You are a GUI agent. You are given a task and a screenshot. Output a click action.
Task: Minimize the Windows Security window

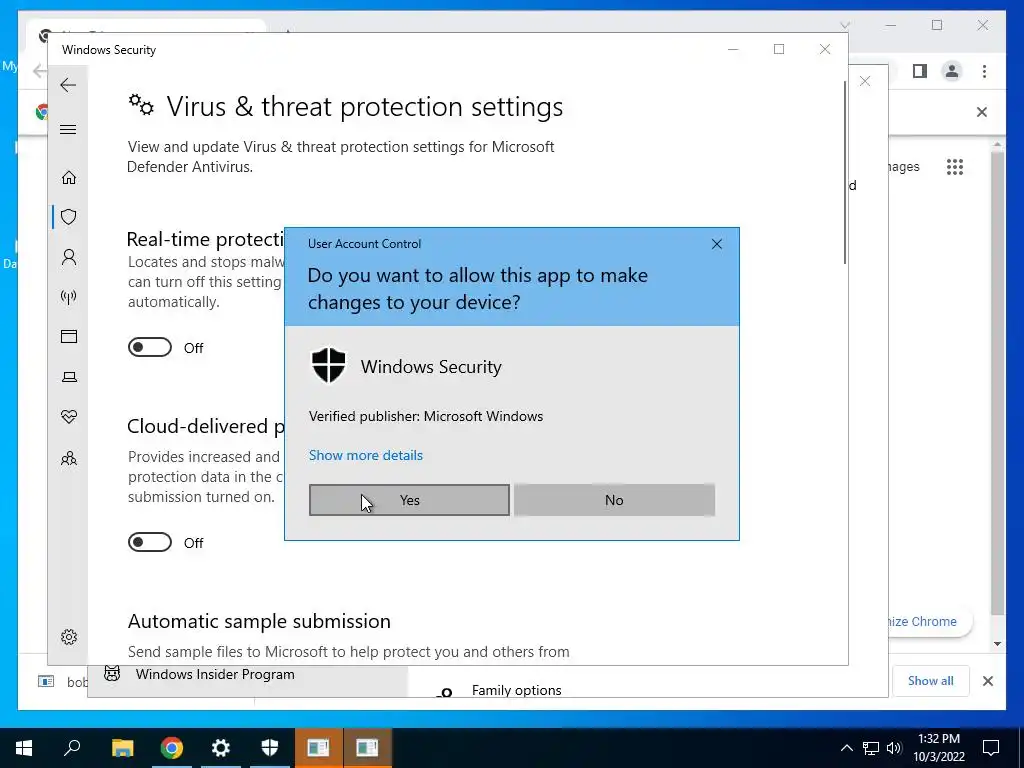coord(733,50)
